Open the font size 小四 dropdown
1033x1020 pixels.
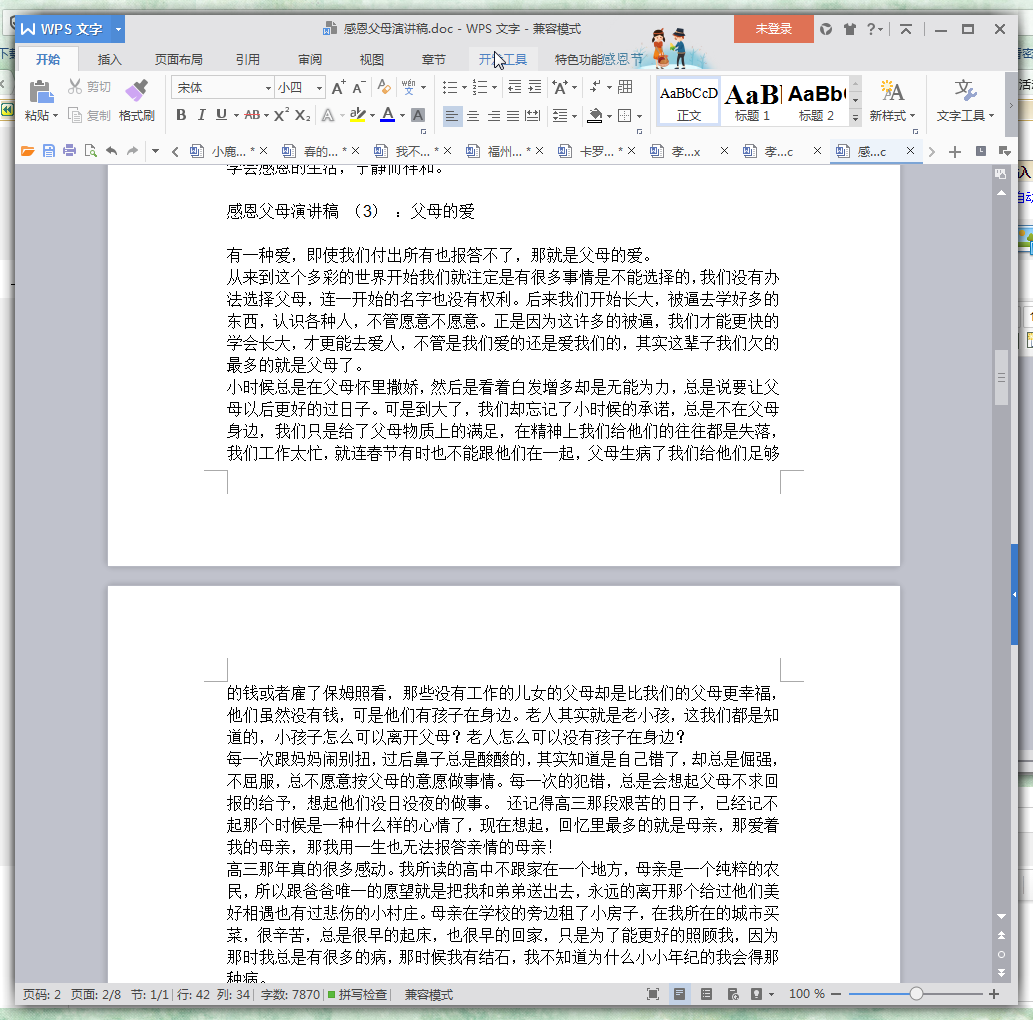click(x=319, y=88)
